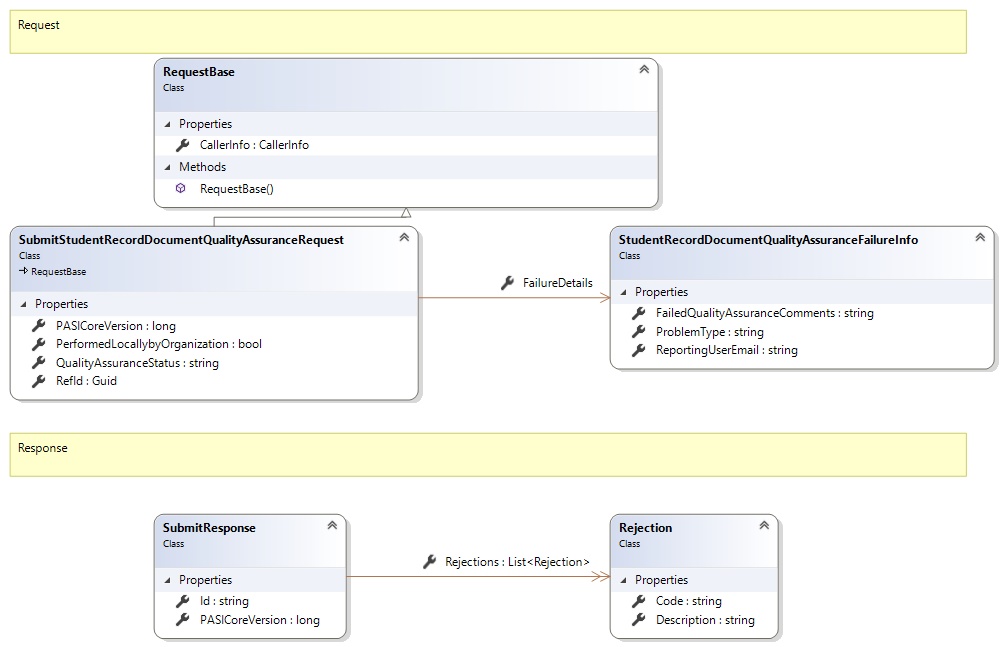
Task: Collapse Properties section in Rejection class
Action: (623, 580)
